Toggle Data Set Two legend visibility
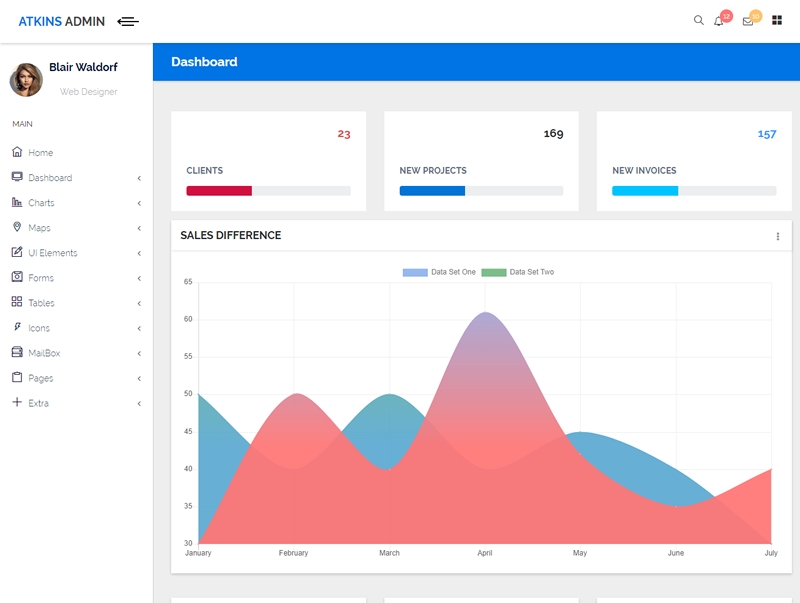This screenshot has height=603, width=800. click(517, 272)
